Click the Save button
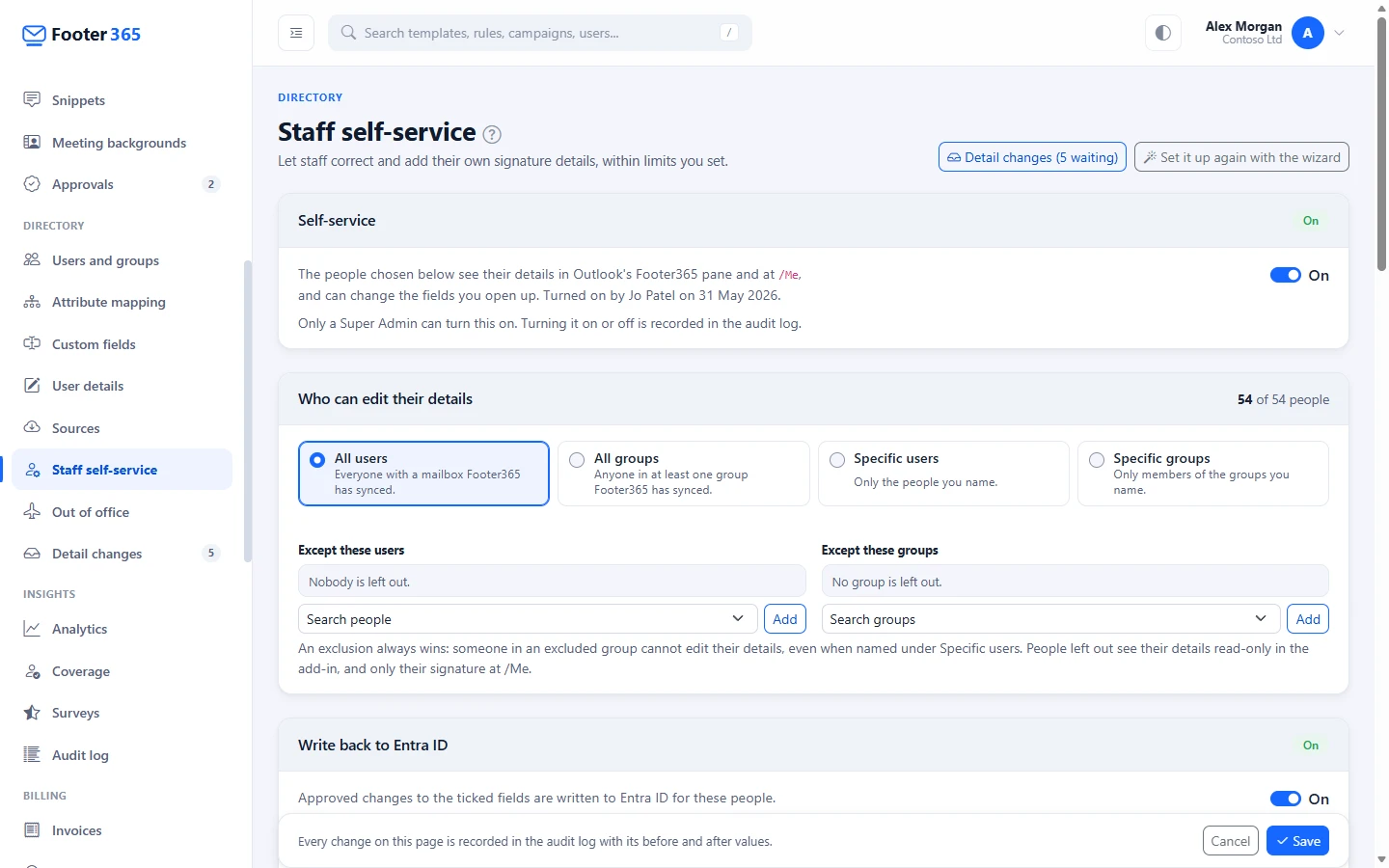Viewport: 1389px width, 868px height. click(1297, 841)
